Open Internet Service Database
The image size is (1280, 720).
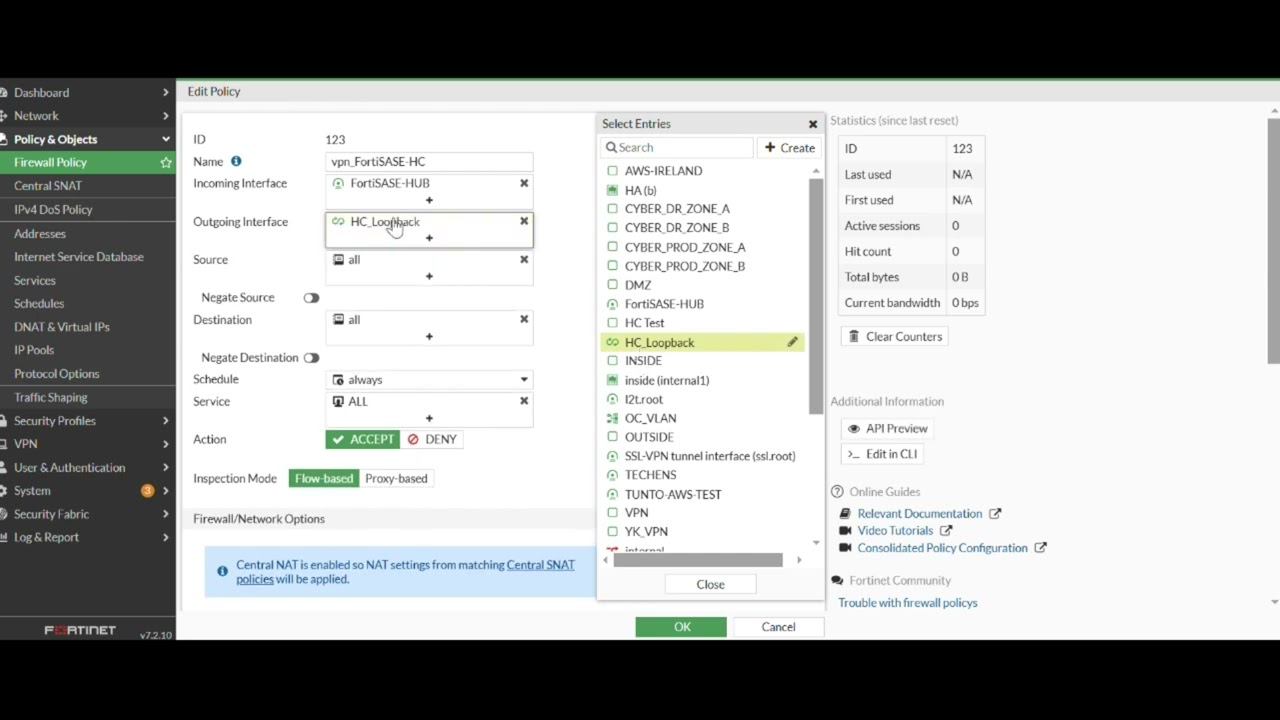79,257
